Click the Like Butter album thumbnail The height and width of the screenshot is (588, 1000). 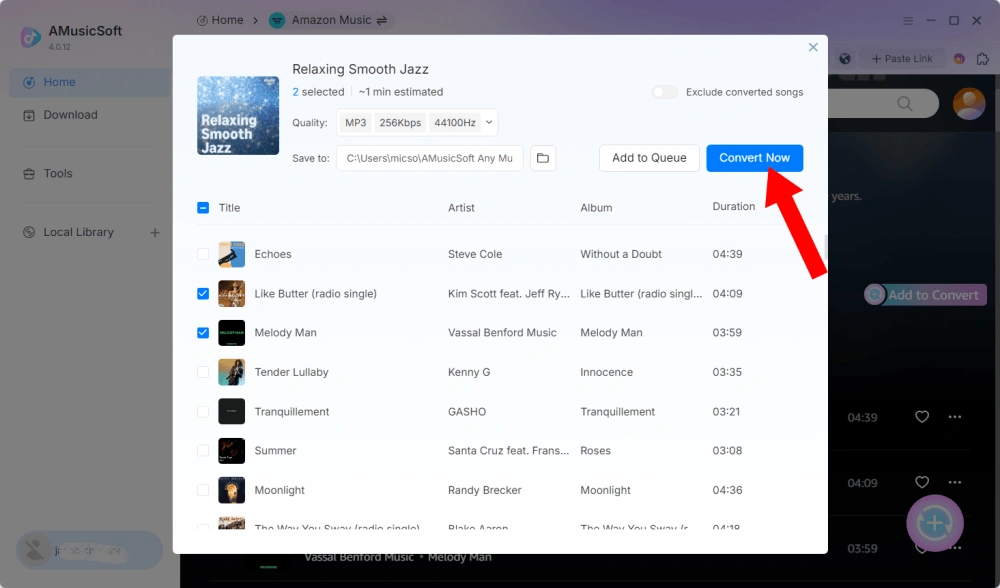click(232, 293)
